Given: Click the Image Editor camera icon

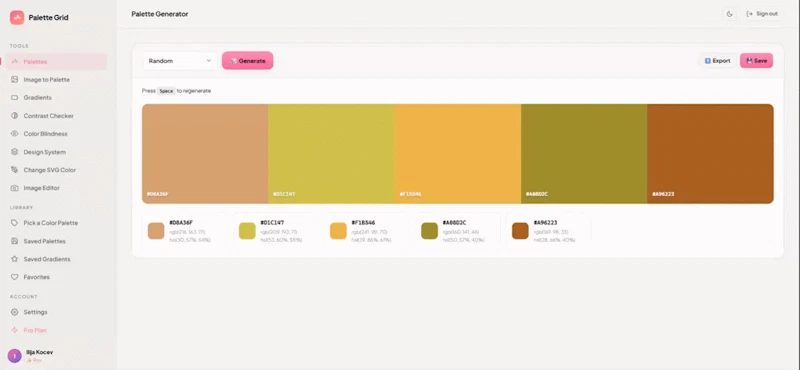Looking at the screenshot, I should (x=14, y=188).
